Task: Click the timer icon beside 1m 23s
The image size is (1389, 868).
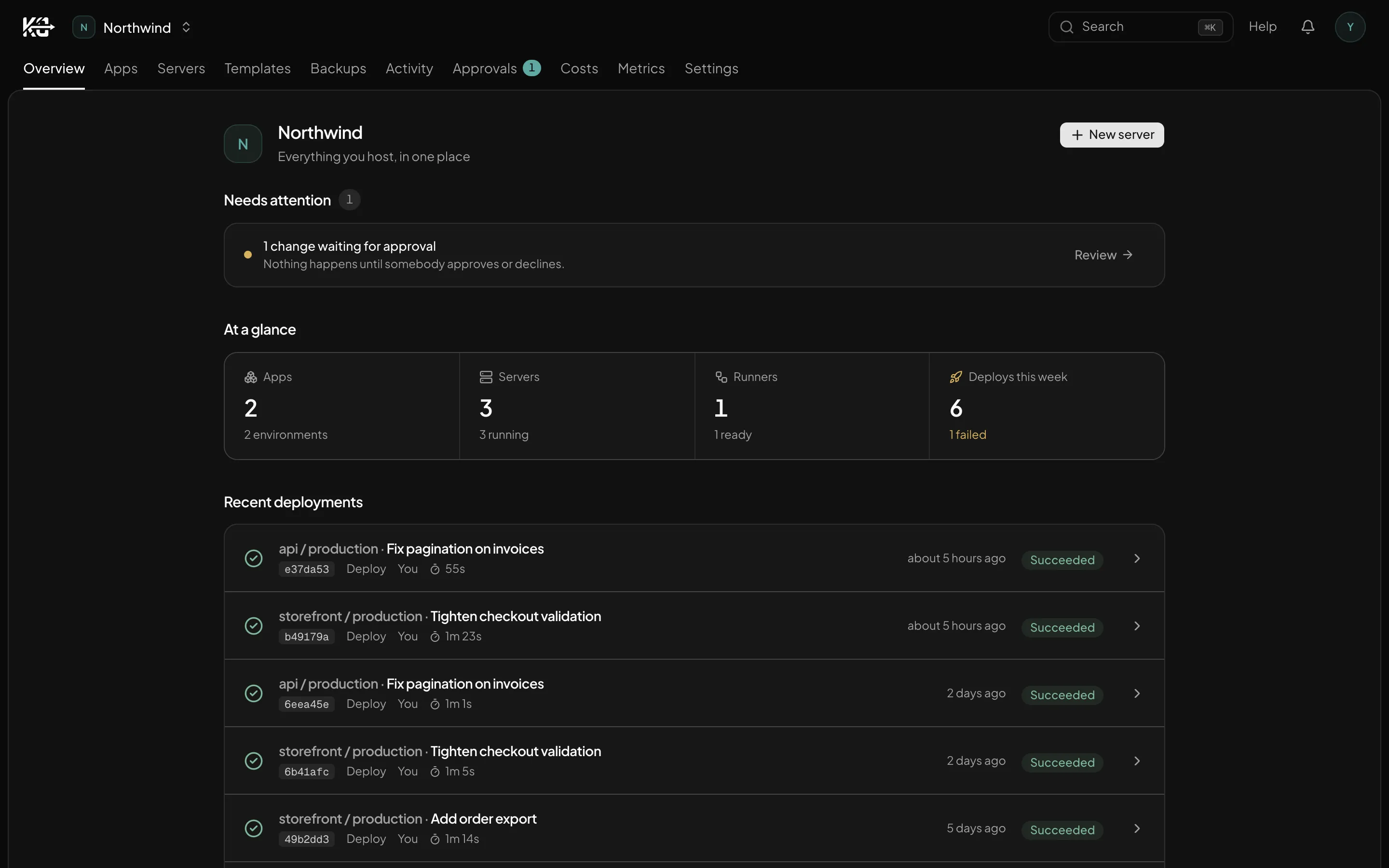Action: point(435,637)
